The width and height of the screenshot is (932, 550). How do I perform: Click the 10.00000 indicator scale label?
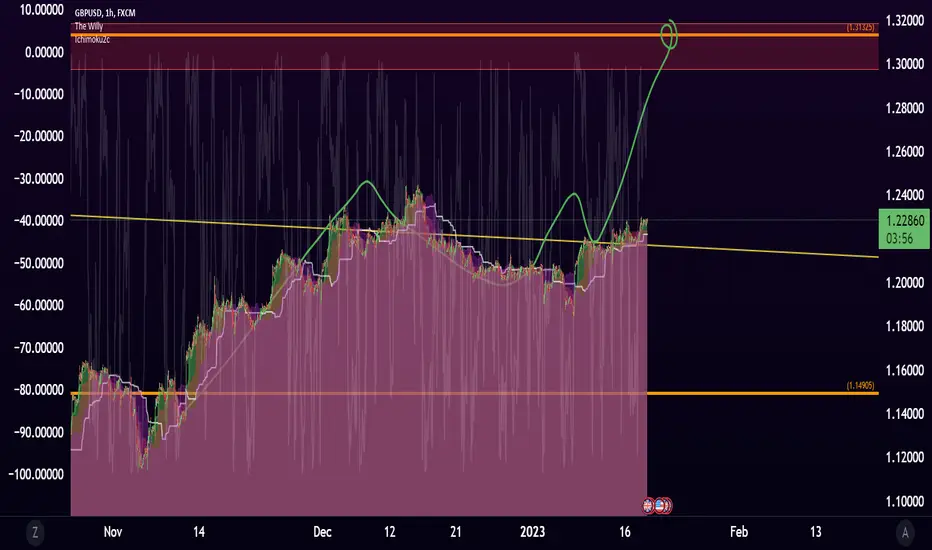[x=42, y=10]
